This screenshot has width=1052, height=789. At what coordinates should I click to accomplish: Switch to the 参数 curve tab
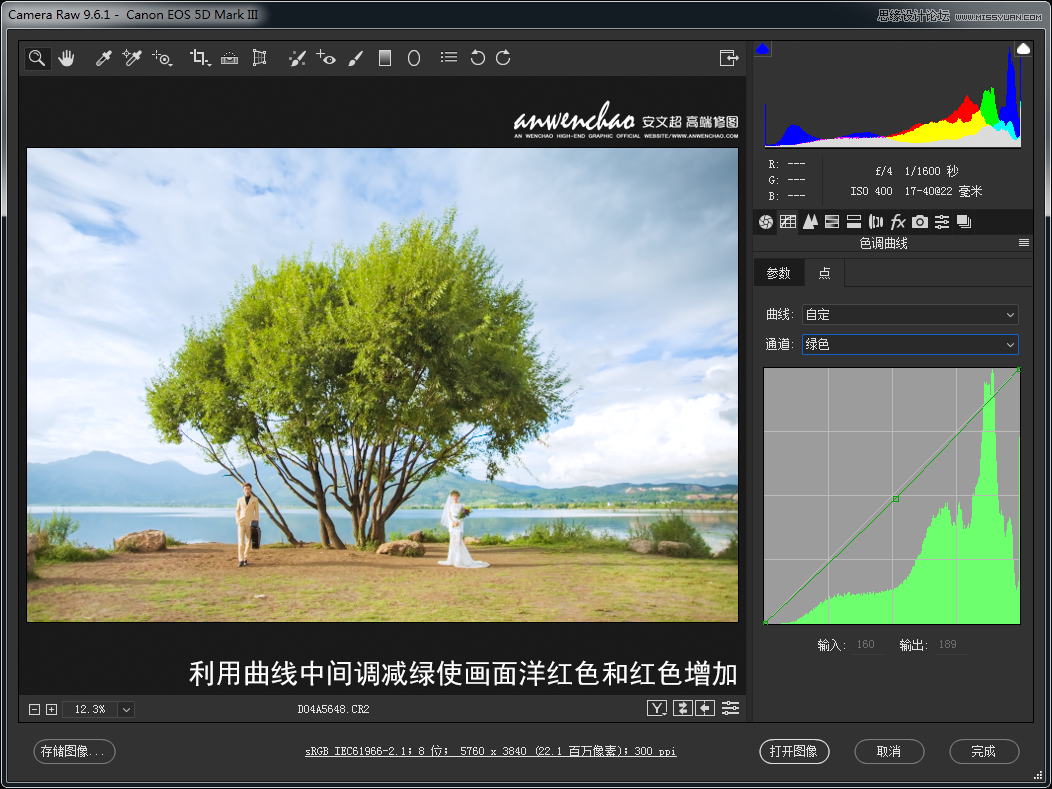pyautogui.click(x=779, y=273)
